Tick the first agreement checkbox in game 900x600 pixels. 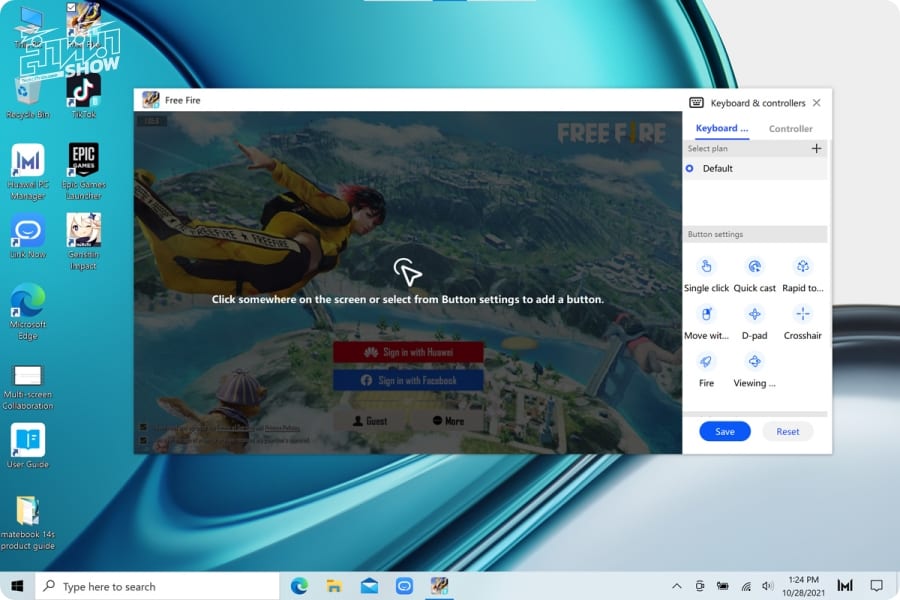tap(143, 427)
